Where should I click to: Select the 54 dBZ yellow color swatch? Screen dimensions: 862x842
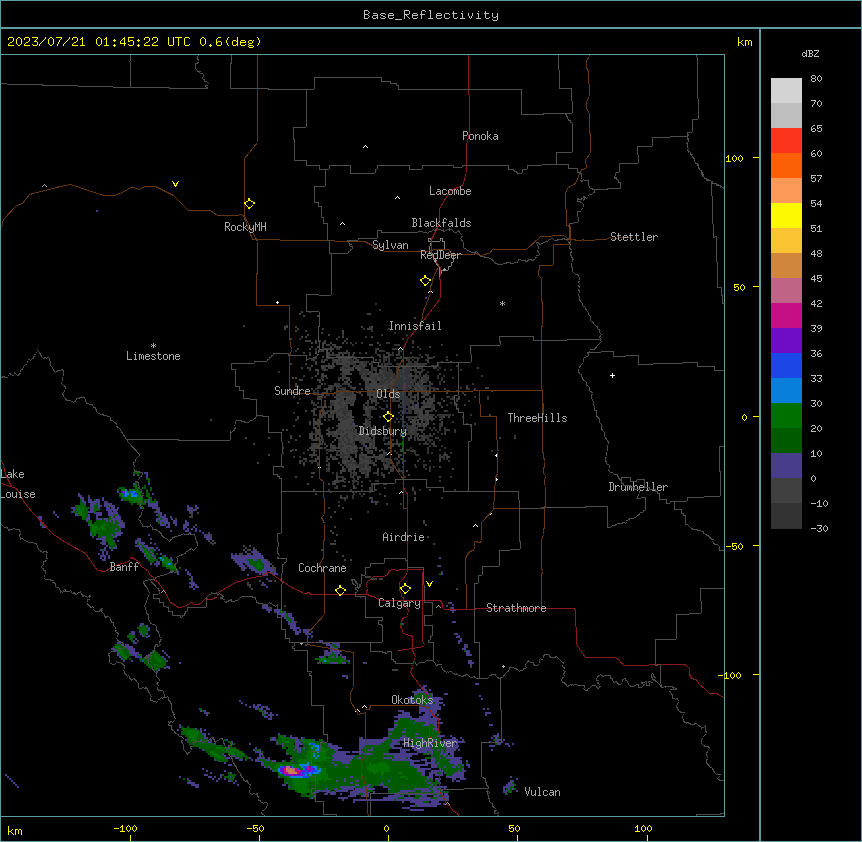pyautogui.click(x=786, y=215)
